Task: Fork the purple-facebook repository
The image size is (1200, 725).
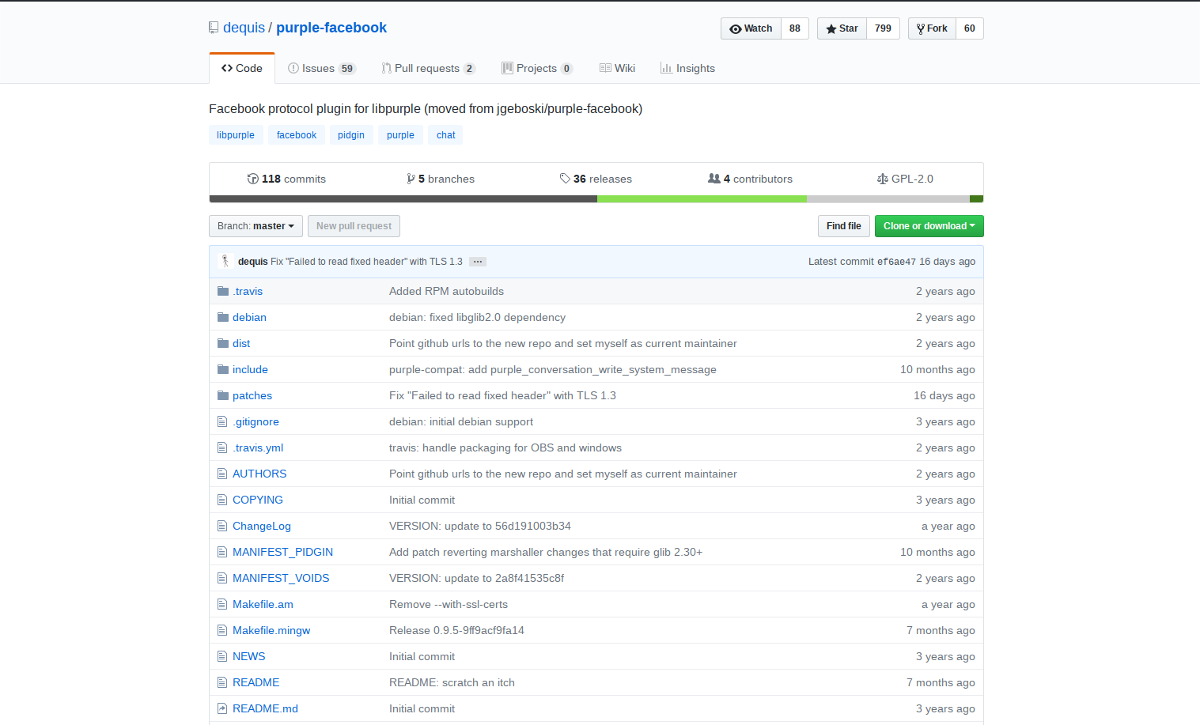Action: (x=931, y=28)
